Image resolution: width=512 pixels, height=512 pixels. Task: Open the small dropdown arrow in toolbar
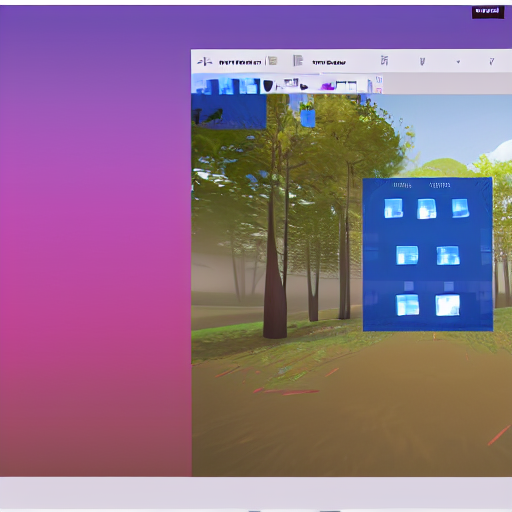(458, 62)
